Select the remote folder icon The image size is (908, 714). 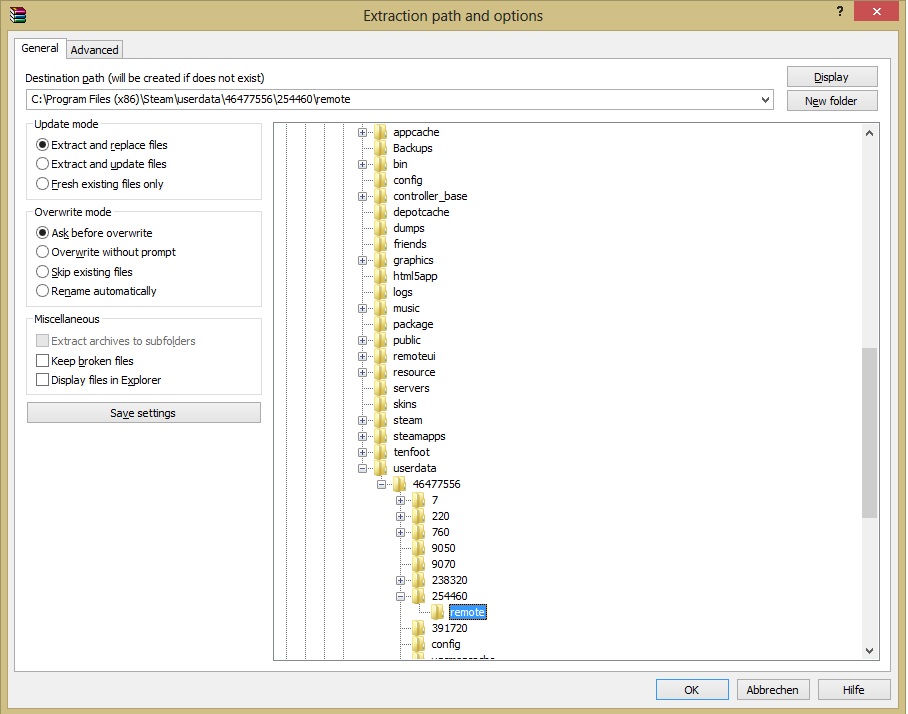coord(438,613)
